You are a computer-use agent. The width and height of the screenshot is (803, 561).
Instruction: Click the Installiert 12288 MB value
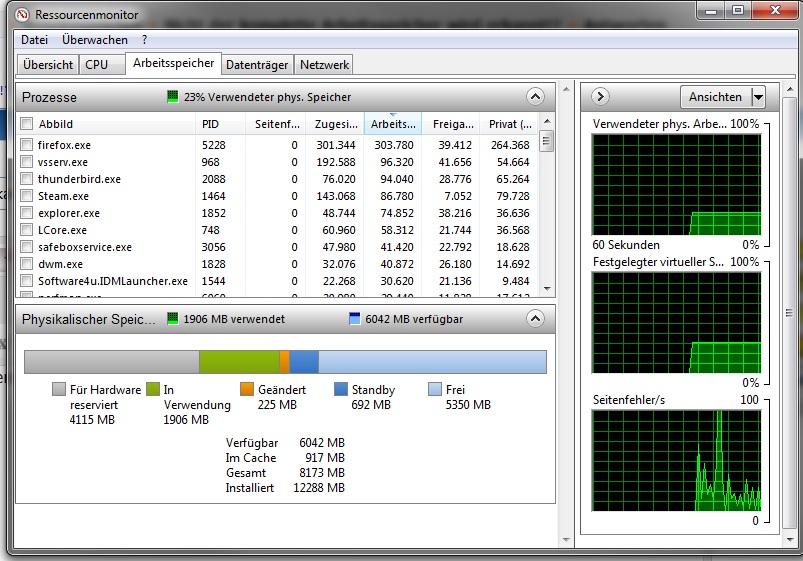[x=319, y=488]
